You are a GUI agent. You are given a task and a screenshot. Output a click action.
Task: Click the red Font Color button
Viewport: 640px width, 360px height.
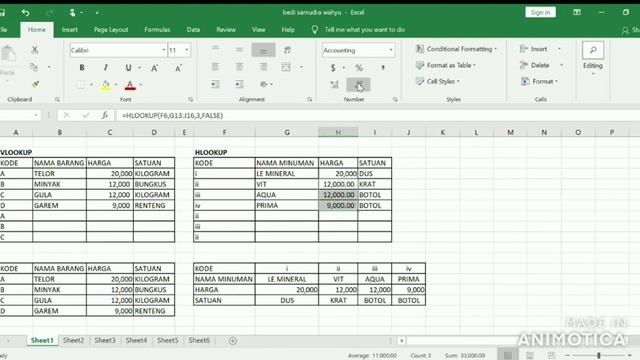tap(130, 84)
